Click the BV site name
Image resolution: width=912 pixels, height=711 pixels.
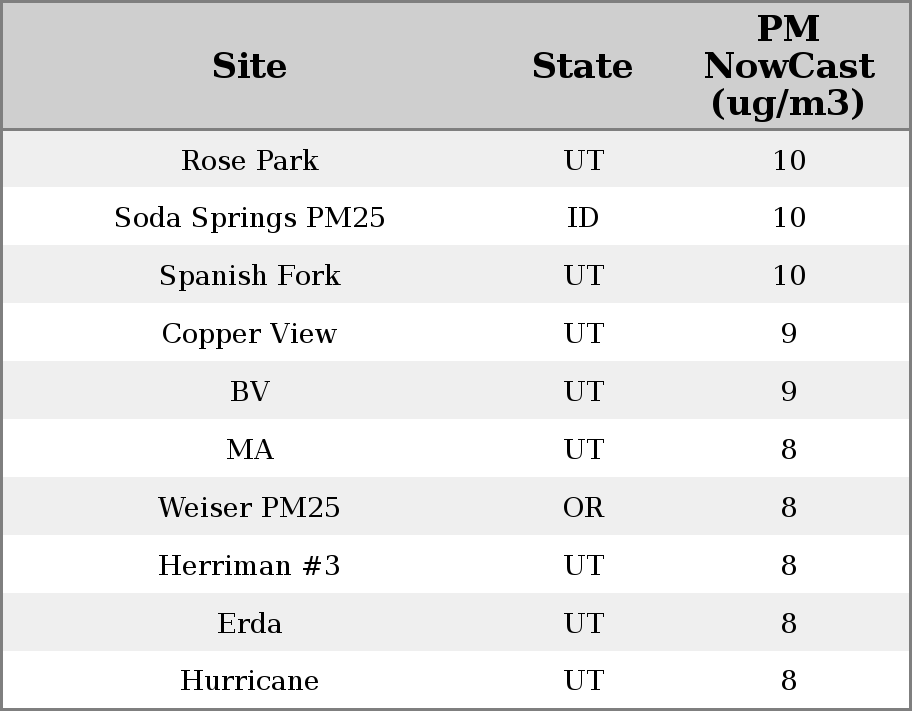[x=250, y=392]
